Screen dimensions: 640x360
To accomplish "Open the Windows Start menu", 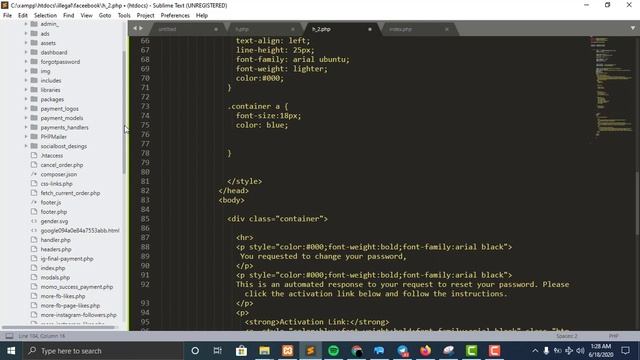I will [x=11, y=351].
